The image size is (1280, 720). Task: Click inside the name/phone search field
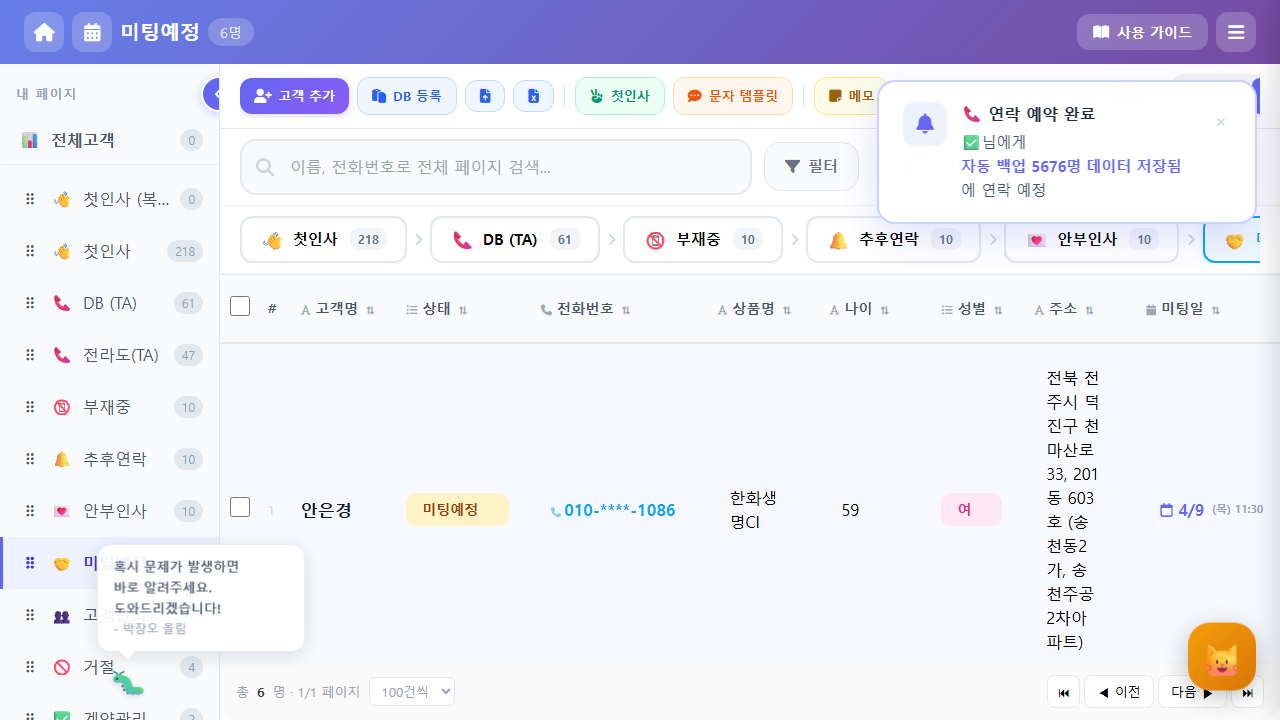pyautogui.click(x=495, y=166)
